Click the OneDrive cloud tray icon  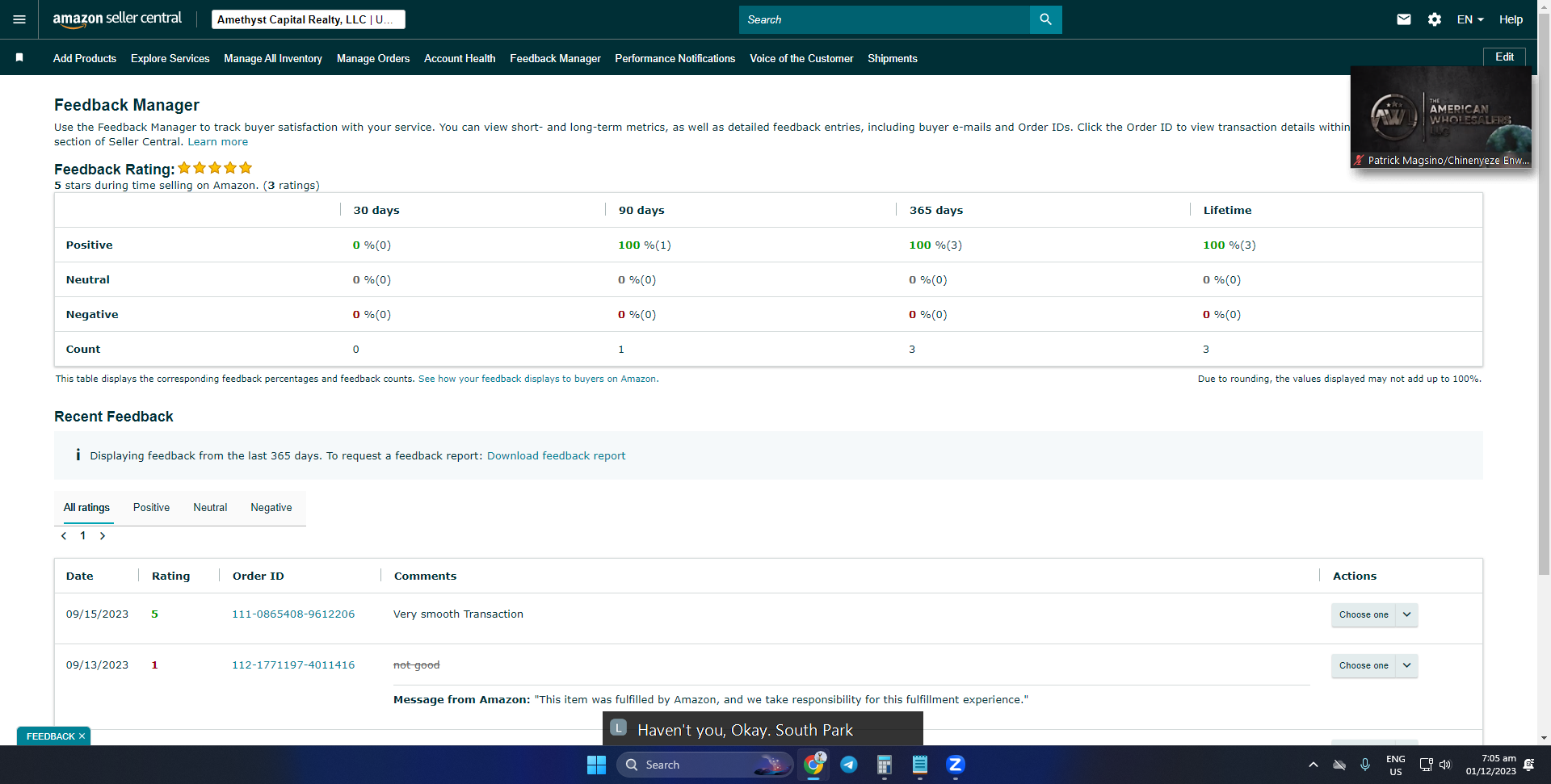click(x=1339, y=765)
